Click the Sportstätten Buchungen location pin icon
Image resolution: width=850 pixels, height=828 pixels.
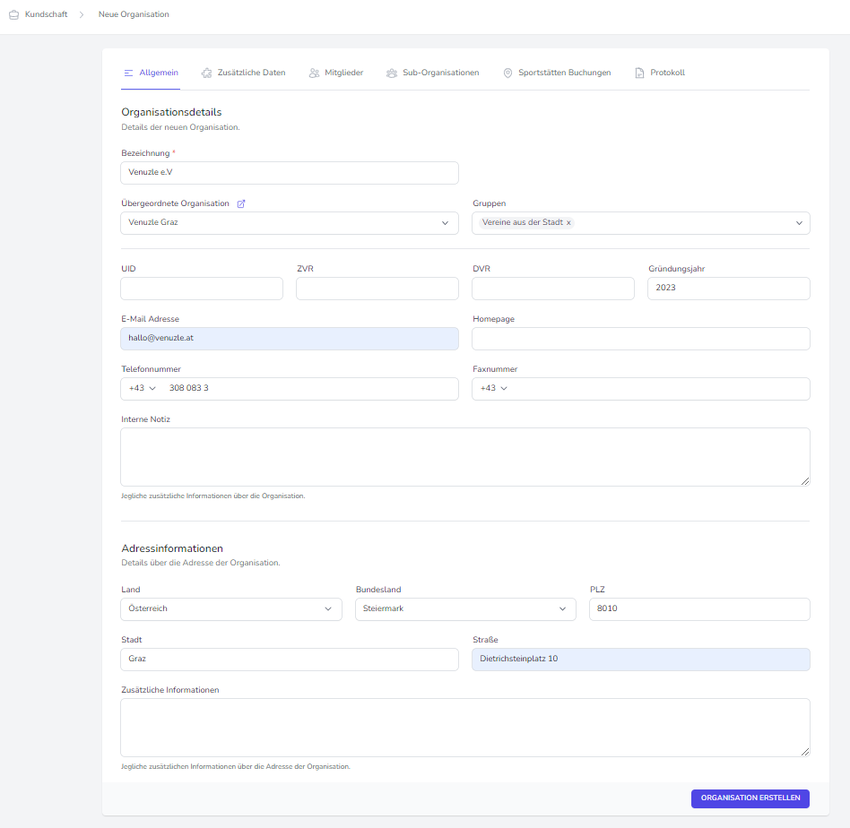coord(508,73)
